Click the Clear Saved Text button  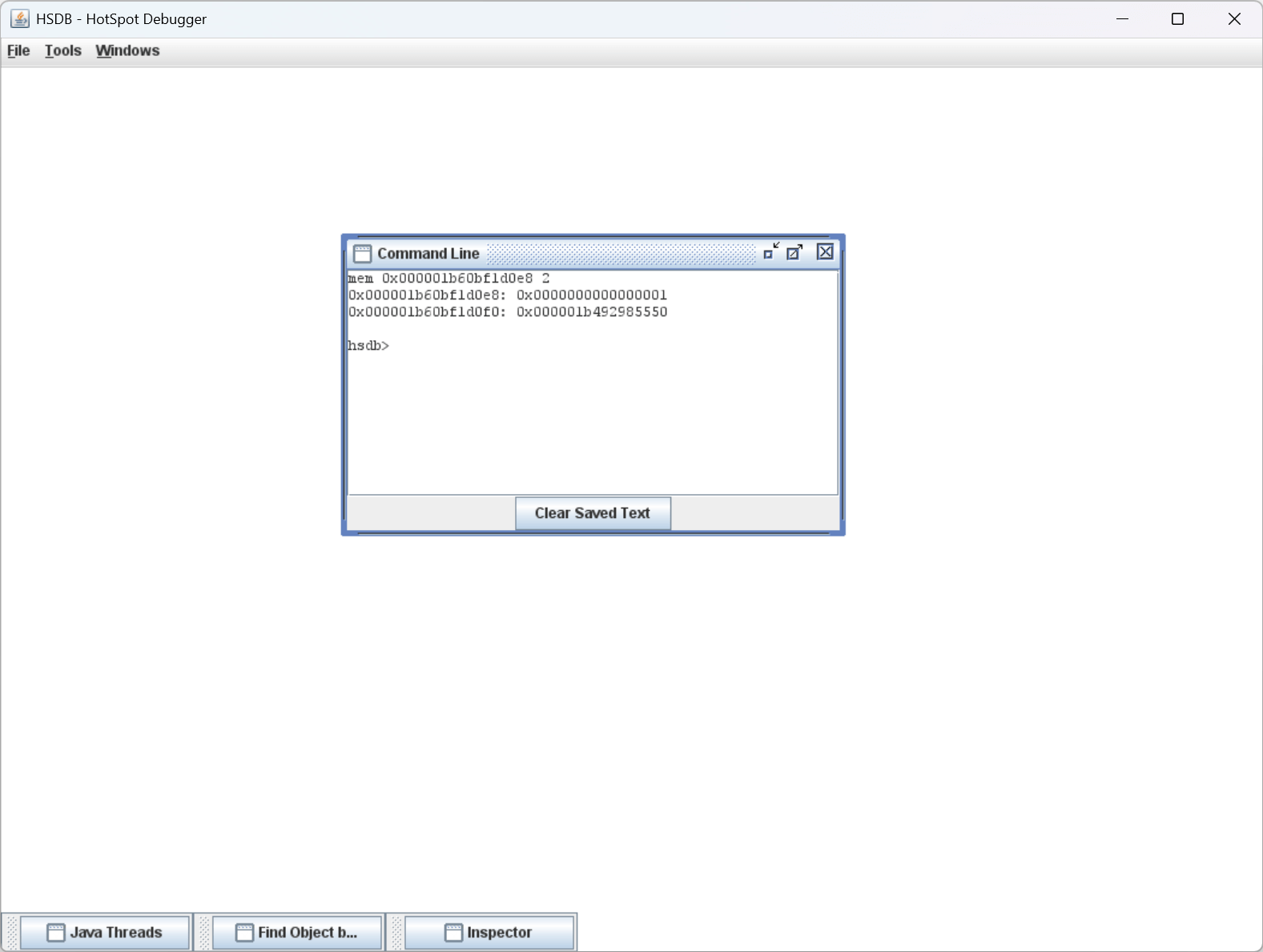click(x=593, y=513)
